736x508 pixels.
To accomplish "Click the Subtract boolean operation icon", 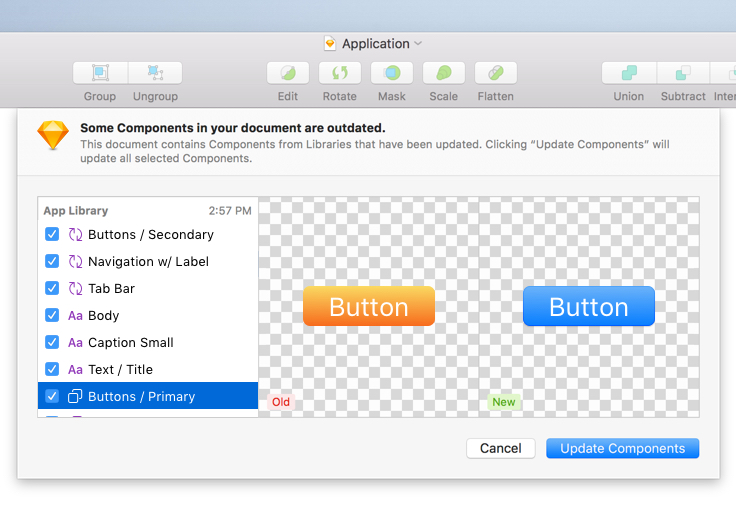I will point(683,73).
